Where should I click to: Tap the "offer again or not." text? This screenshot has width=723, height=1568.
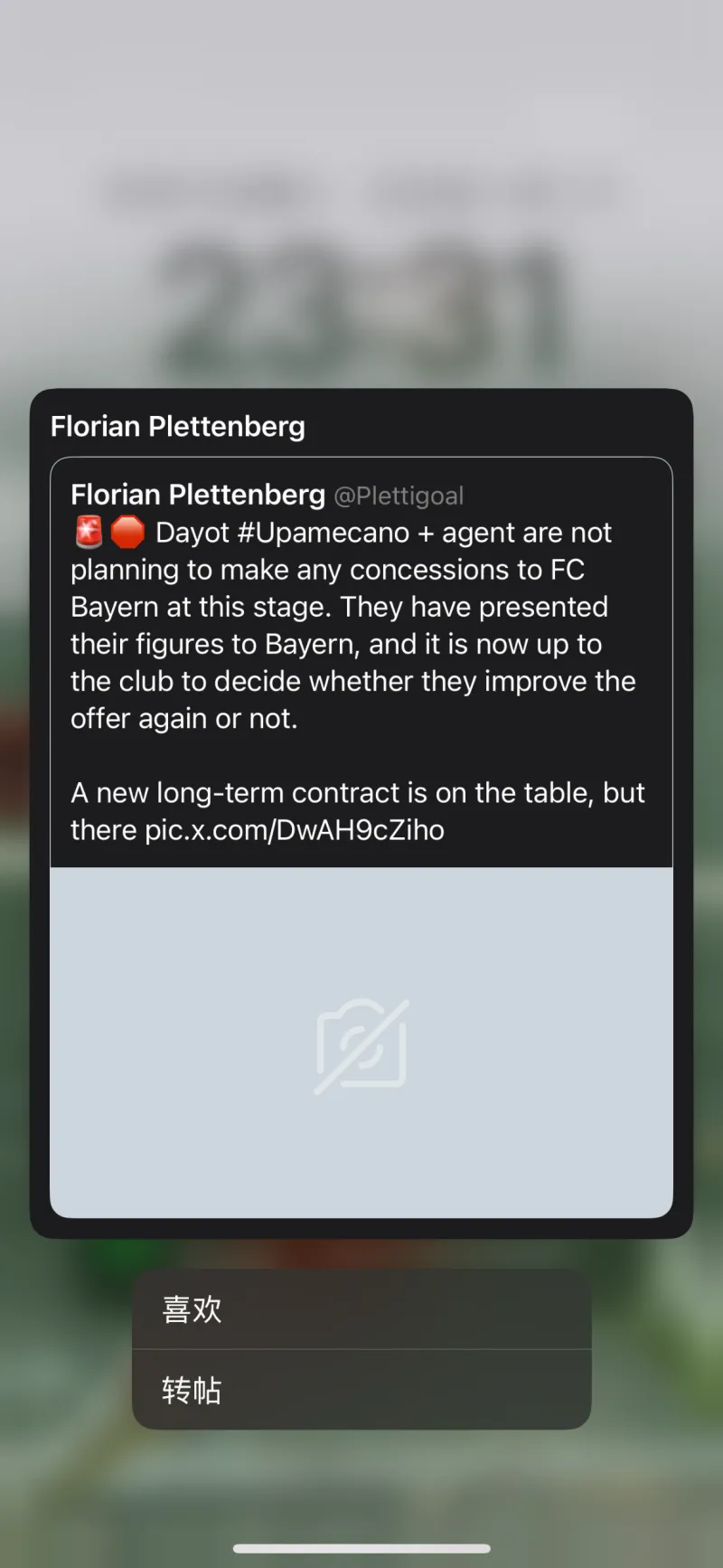tap(184, 719)
